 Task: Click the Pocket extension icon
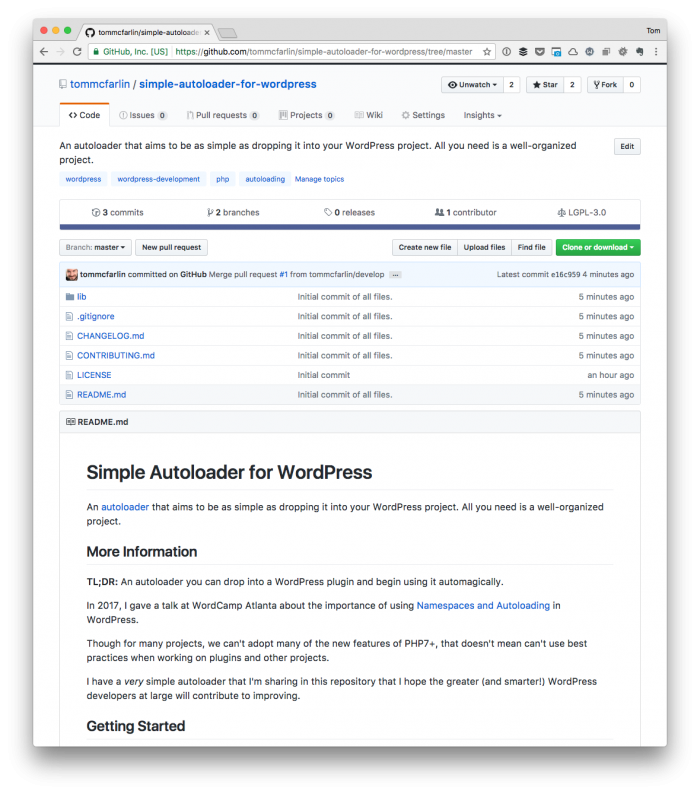[x=539, y=52]
